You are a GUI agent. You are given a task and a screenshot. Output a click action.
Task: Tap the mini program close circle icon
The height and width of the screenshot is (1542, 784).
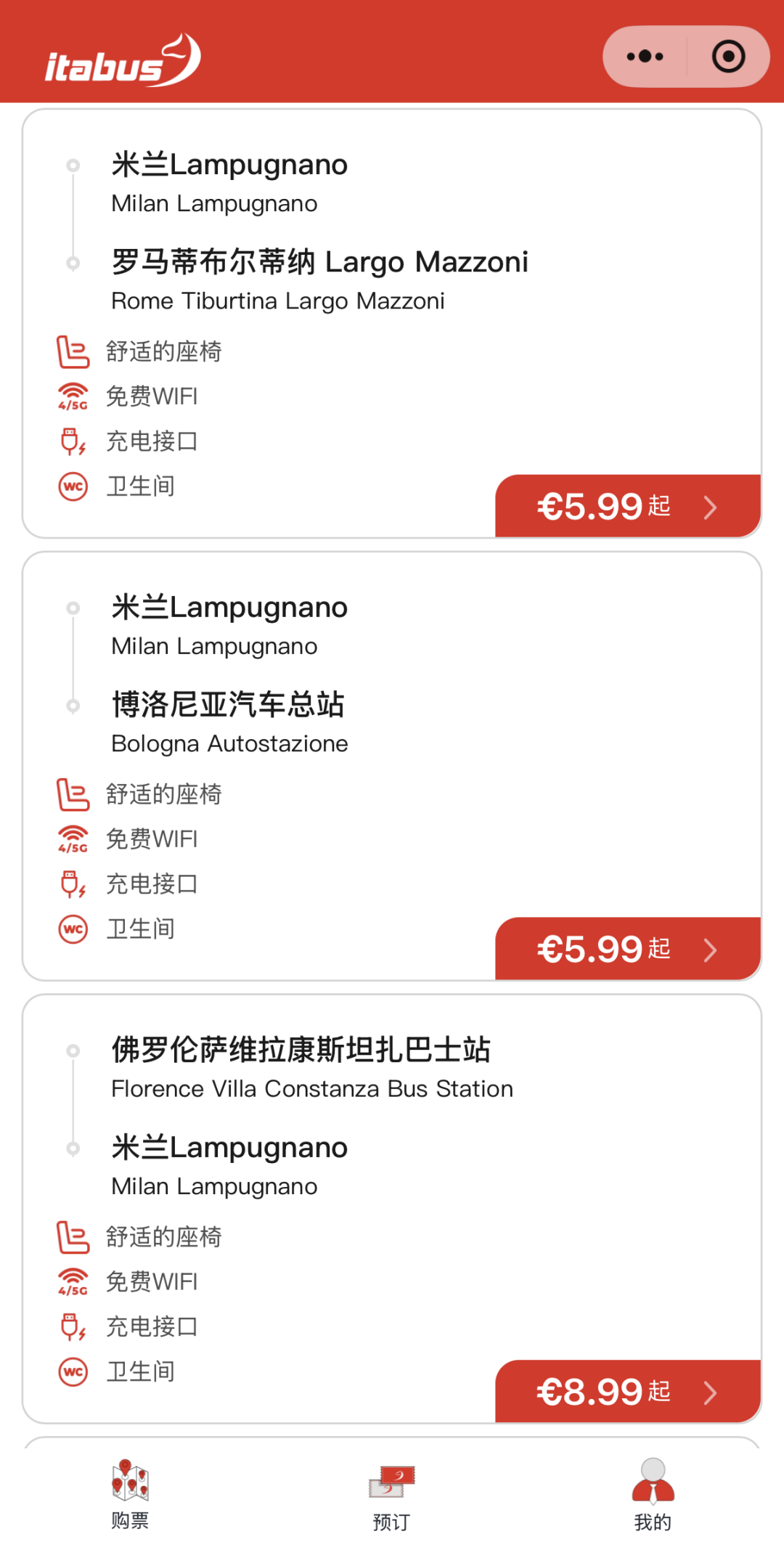[728, 57]
